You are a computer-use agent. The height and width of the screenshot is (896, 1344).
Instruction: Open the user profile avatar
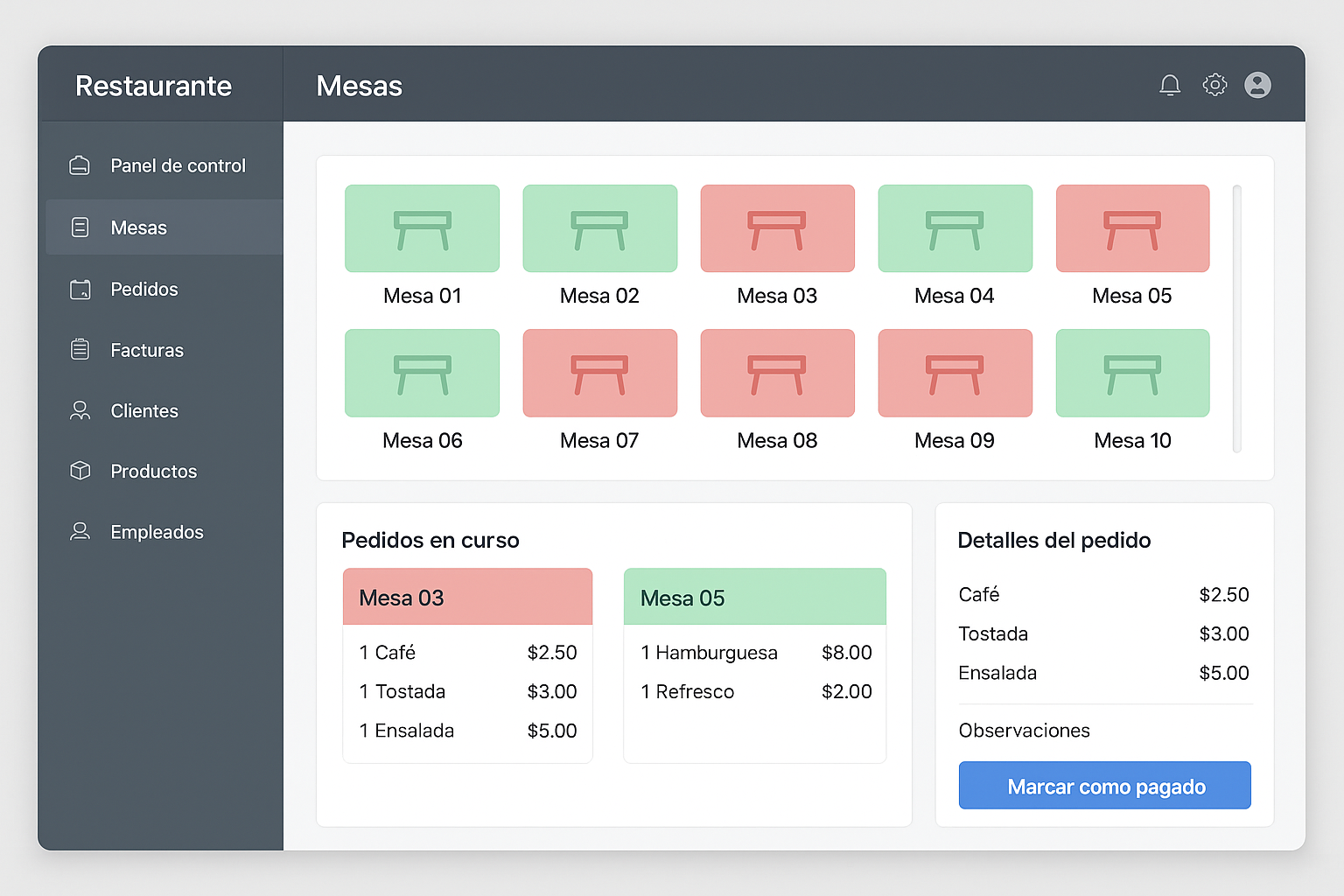click(x=1257, y=85)
